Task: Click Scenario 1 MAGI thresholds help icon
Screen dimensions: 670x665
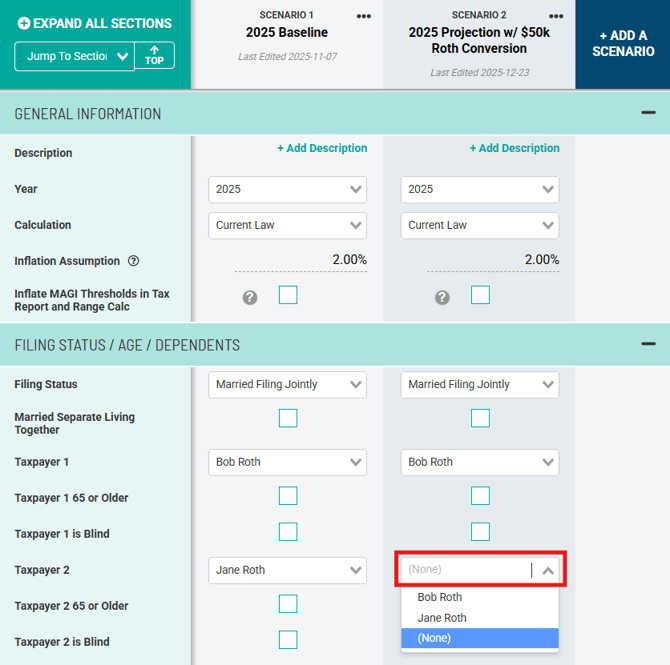Action: tap(250, 297)
